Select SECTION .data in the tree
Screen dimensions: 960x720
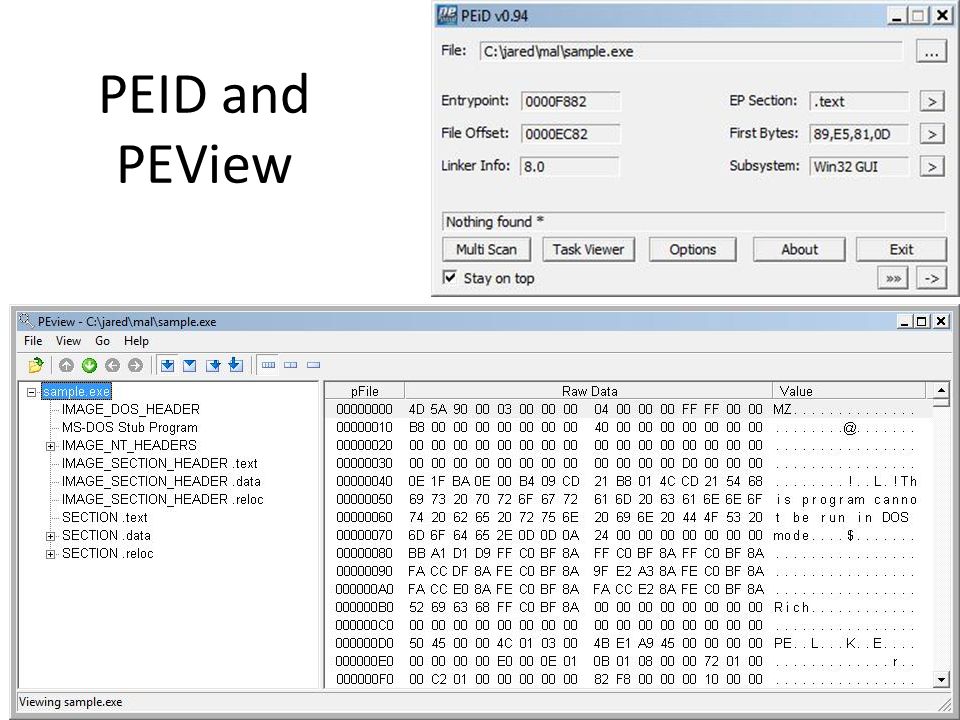point(107,535)
